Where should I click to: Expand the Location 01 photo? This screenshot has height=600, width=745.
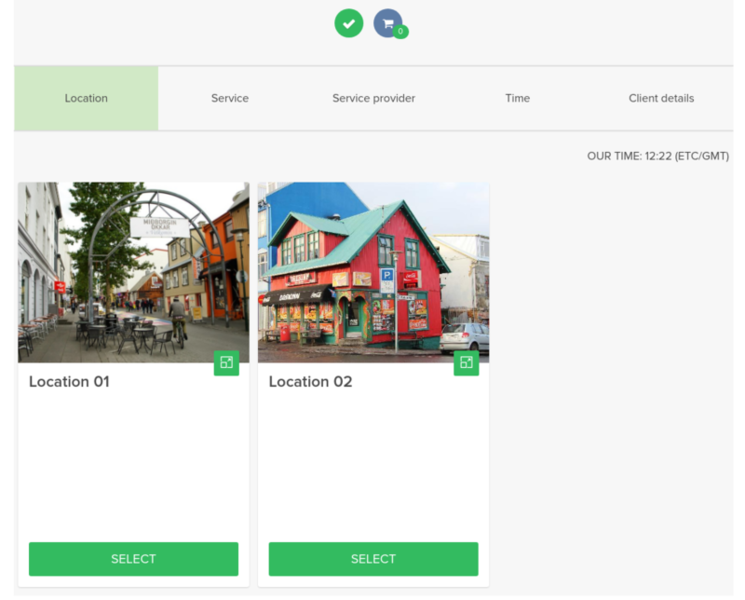click(x=226, y=363)
